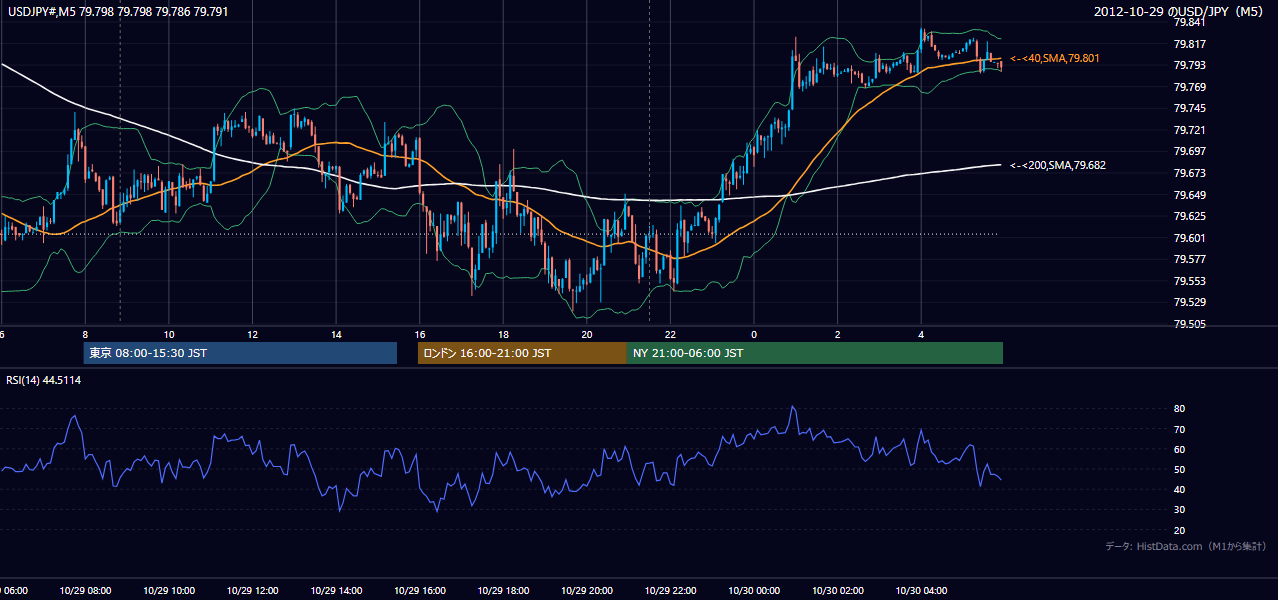Select the Tokyo 08:00-15:30 JST session bar
This screenshot has height=600, width=1278.
pos(240,353)
